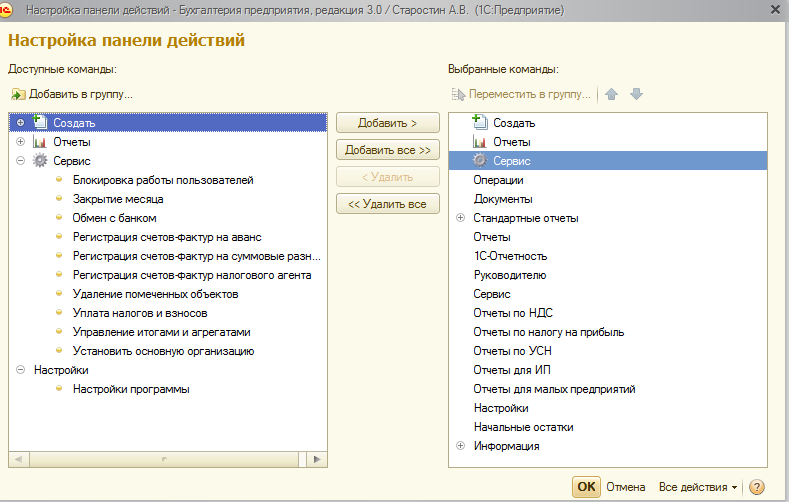Click the Отмена button
This screenshot has height=502, width=789.
tap(625, 487)
